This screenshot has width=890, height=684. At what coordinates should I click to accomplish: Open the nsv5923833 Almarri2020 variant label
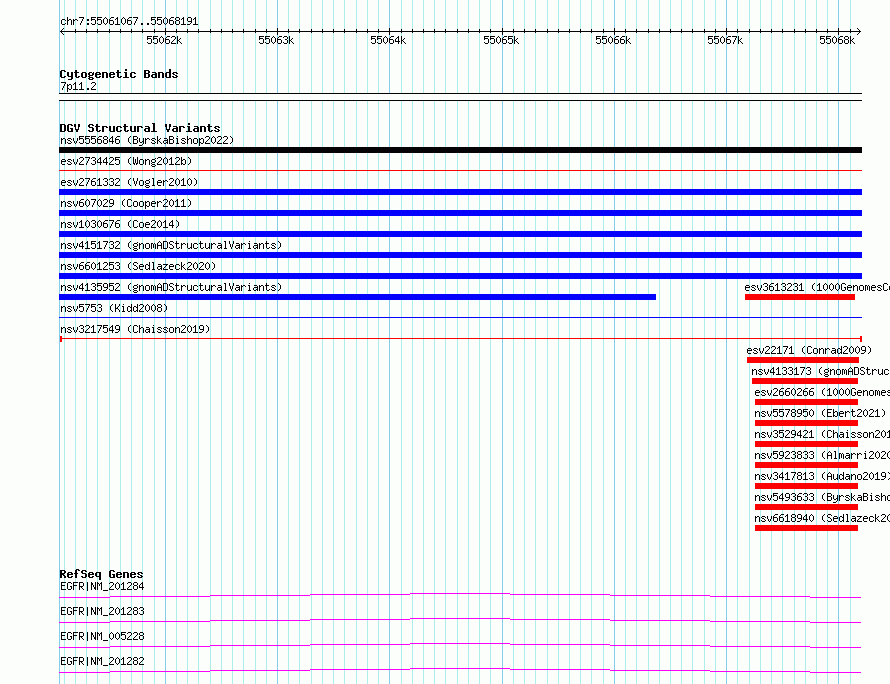(822, 455)
